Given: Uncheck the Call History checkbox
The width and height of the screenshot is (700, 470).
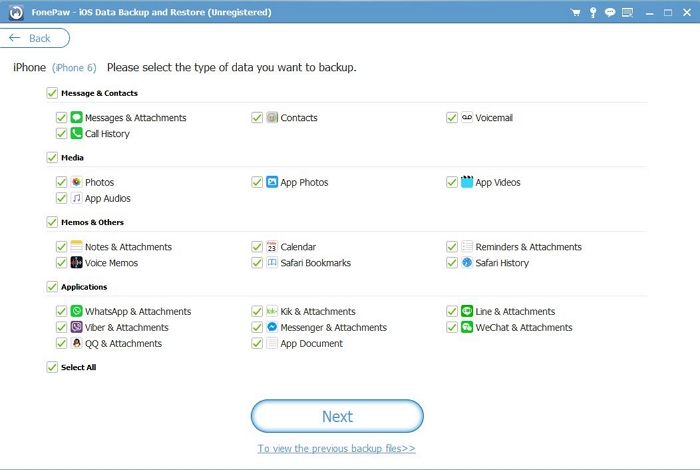Looking at the screenshot, I should (61, 133).
